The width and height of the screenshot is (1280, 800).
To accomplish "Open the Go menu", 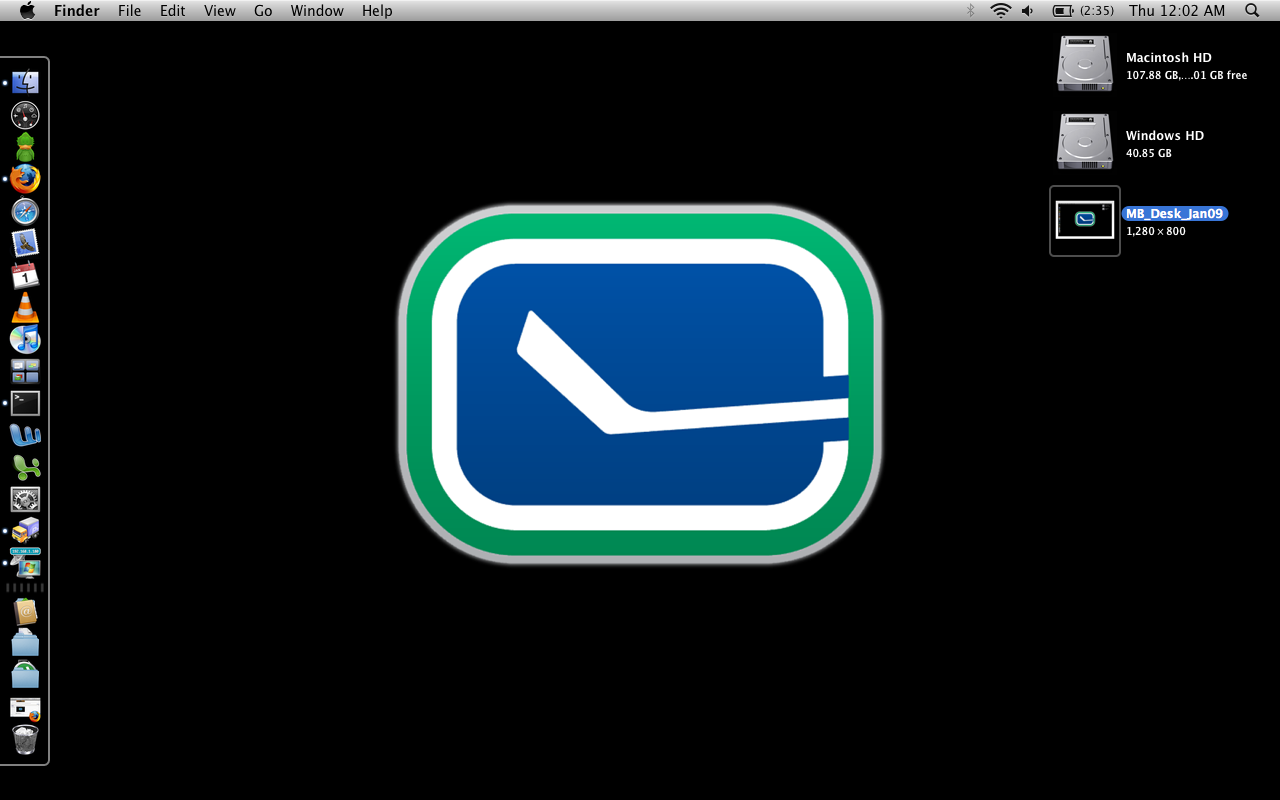I will [x=263, y=10].
